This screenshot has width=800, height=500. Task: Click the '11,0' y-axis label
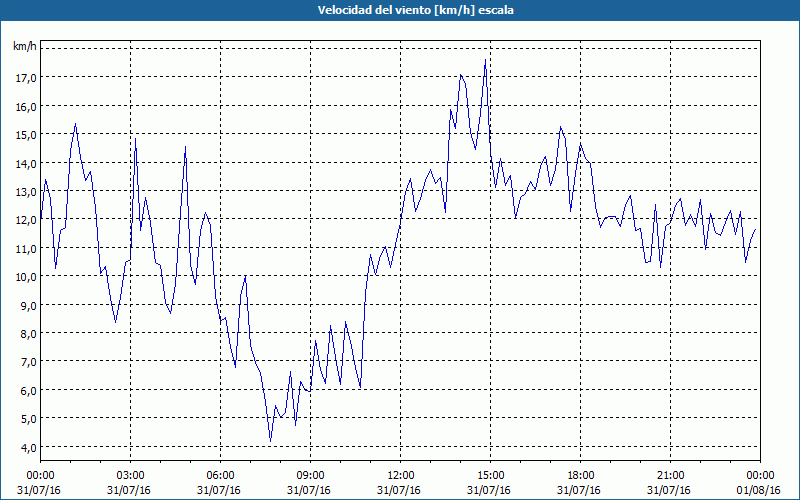[26, 248]
